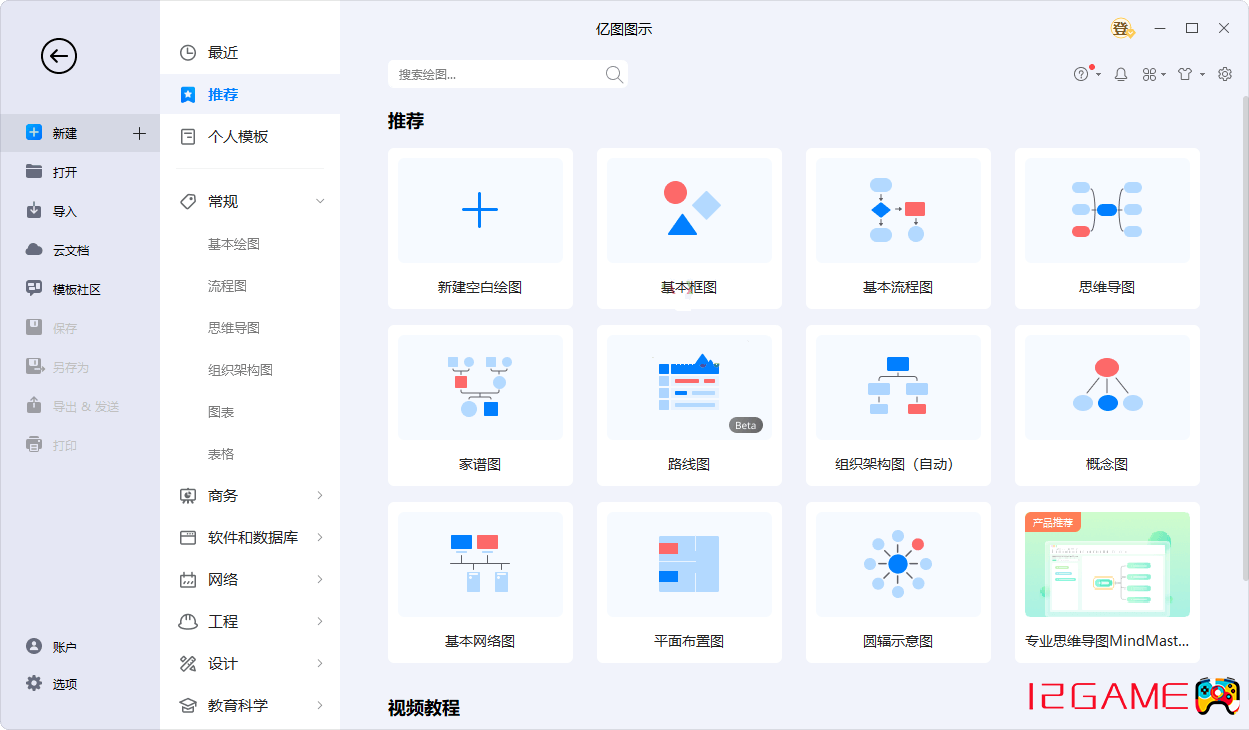Collapse the 常规 category
This screenshot has width=1249, height=730.
click(320, 202)
